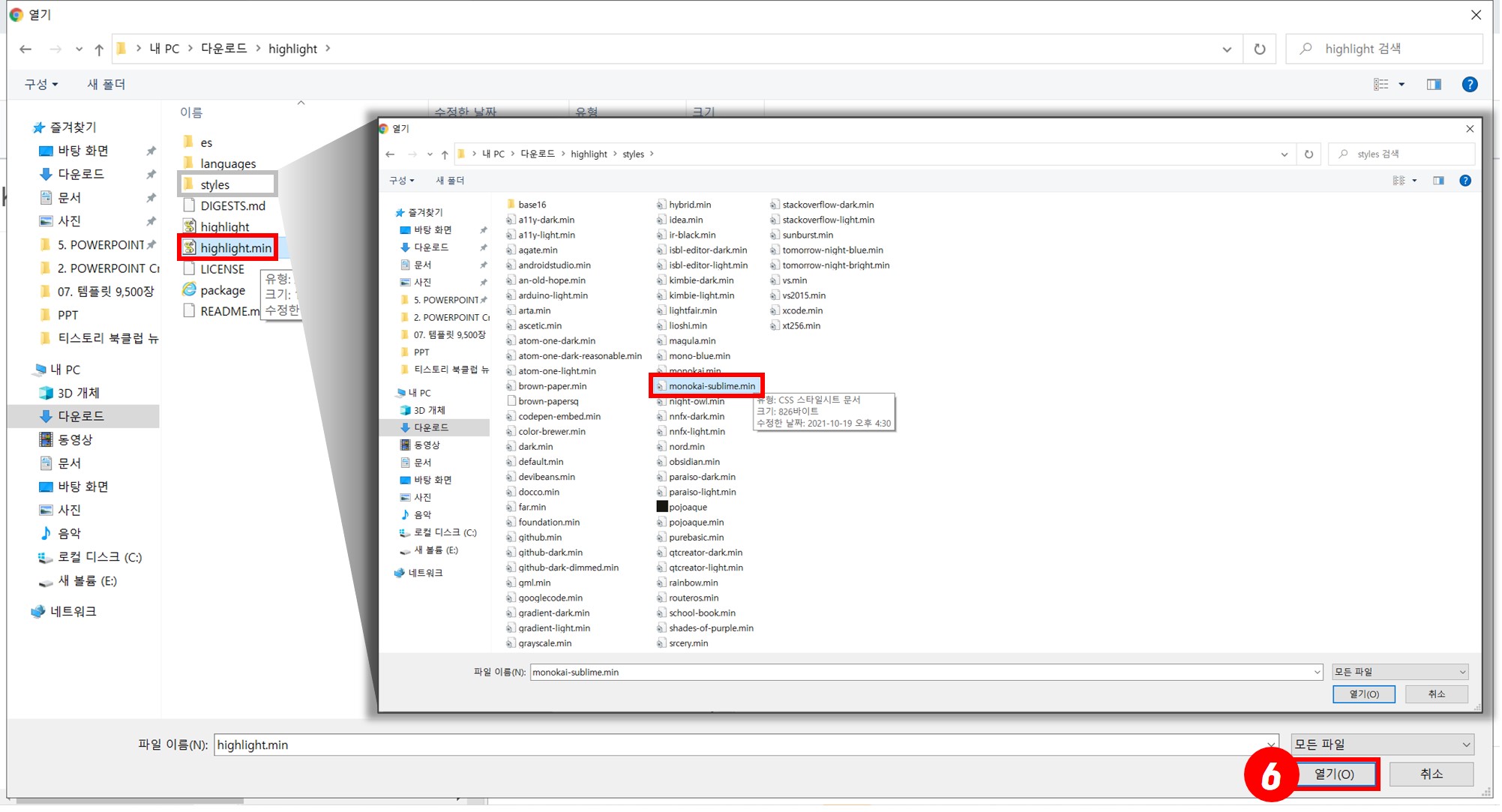Open 5. POWERPOINT folder in outer sidebar
Screen dimensions: 1502x812
tap(100, 245)
